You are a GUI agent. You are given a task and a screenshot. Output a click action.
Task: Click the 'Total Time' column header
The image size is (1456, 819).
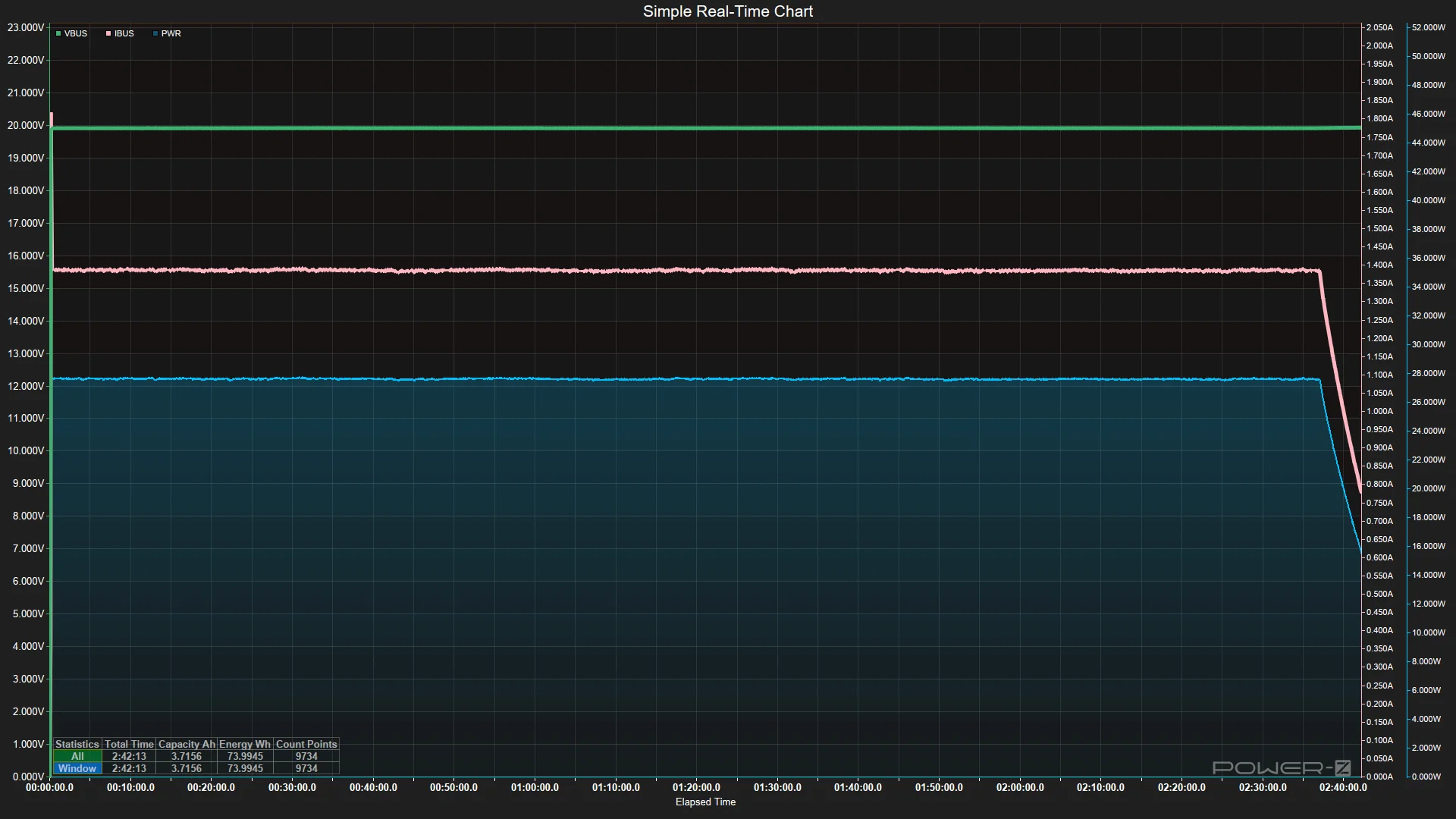tap(129, 744)
